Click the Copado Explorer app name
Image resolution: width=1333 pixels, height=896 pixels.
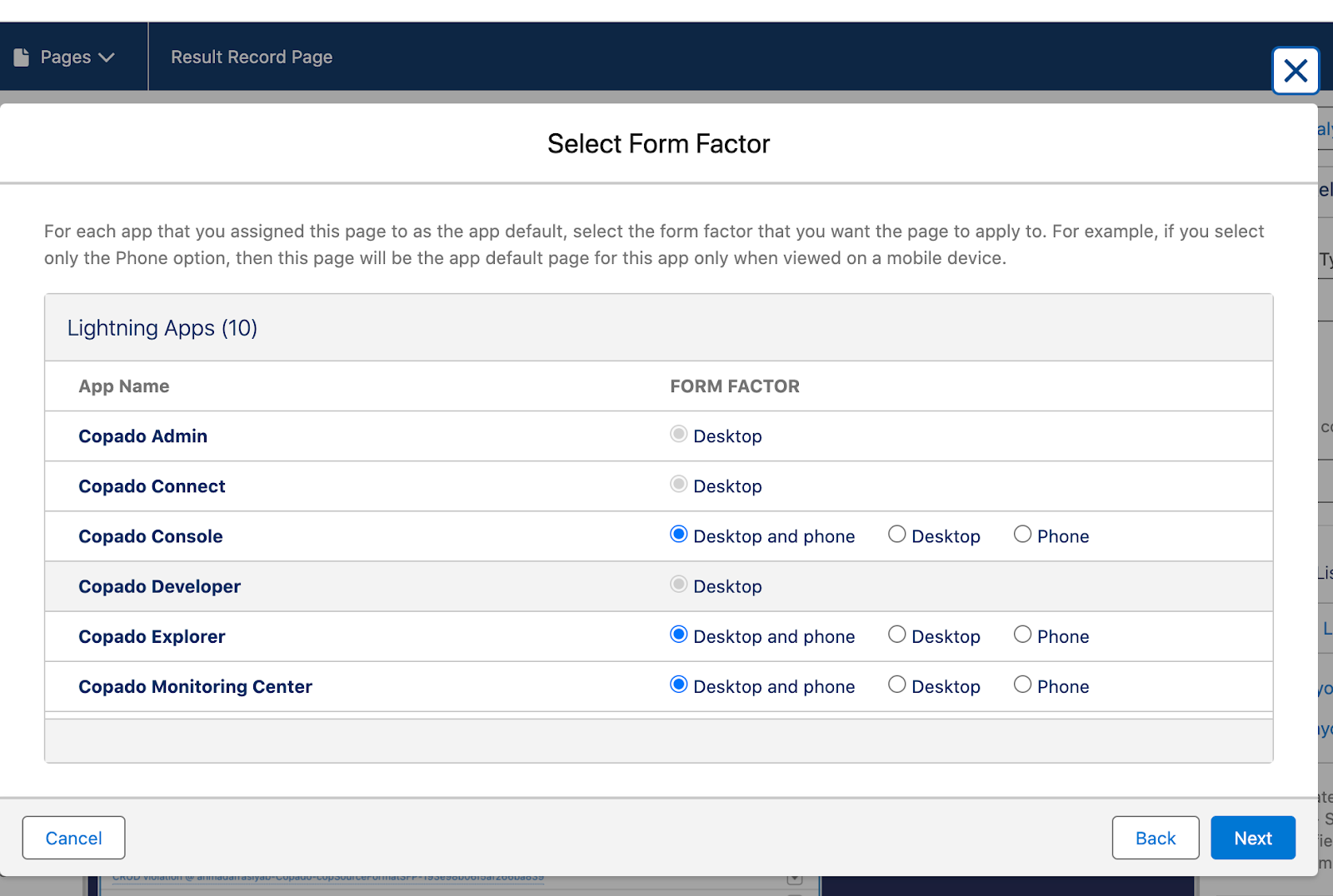[x=152, y=636]
